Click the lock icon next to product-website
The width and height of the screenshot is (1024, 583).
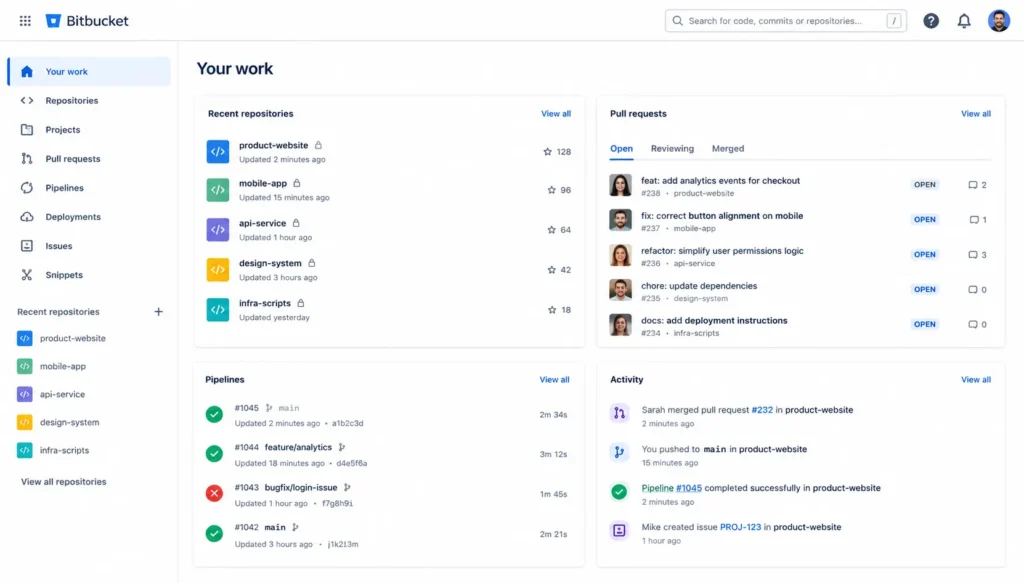(318, 145)
